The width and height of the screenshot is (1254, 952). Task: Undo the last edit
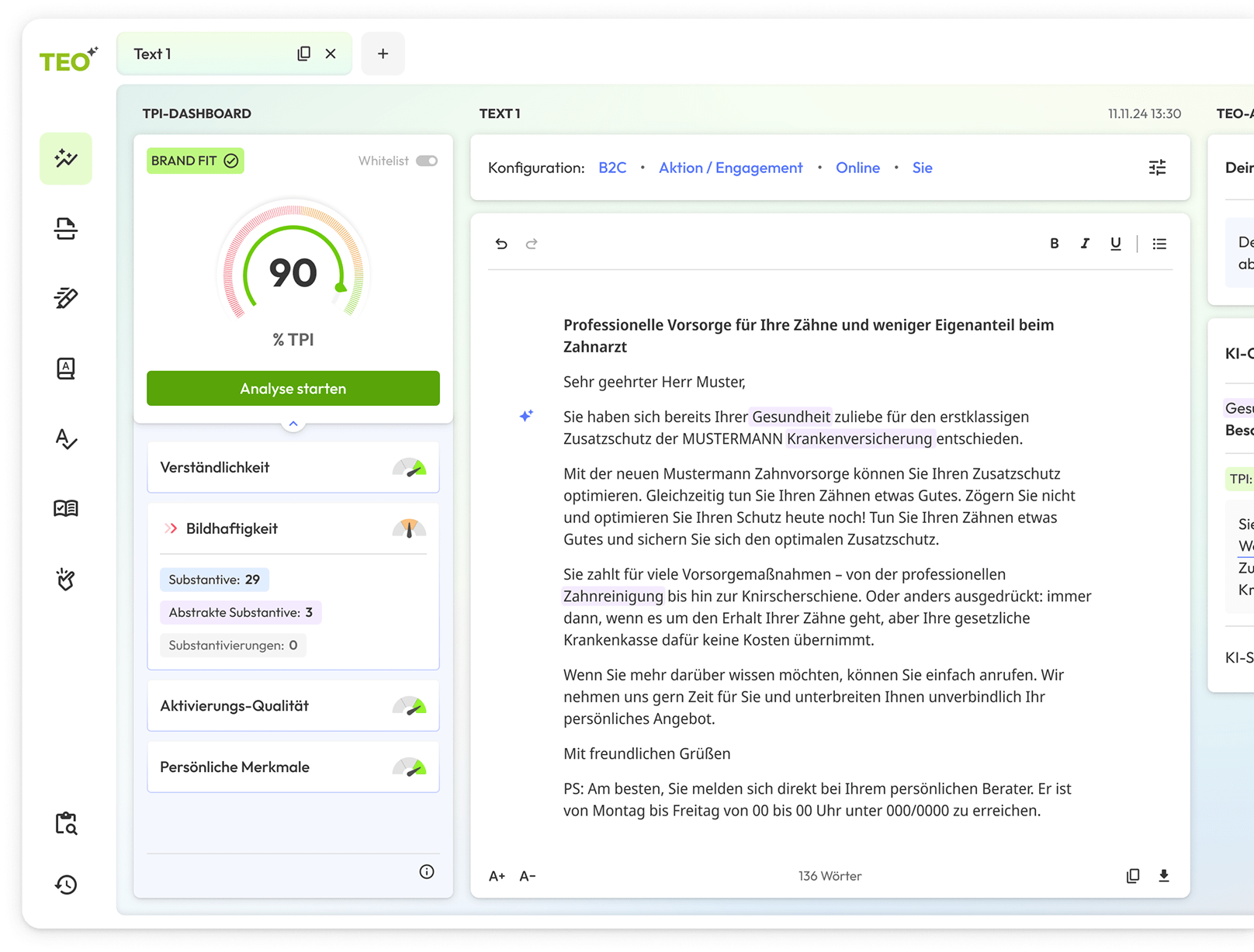click(501, 244)
